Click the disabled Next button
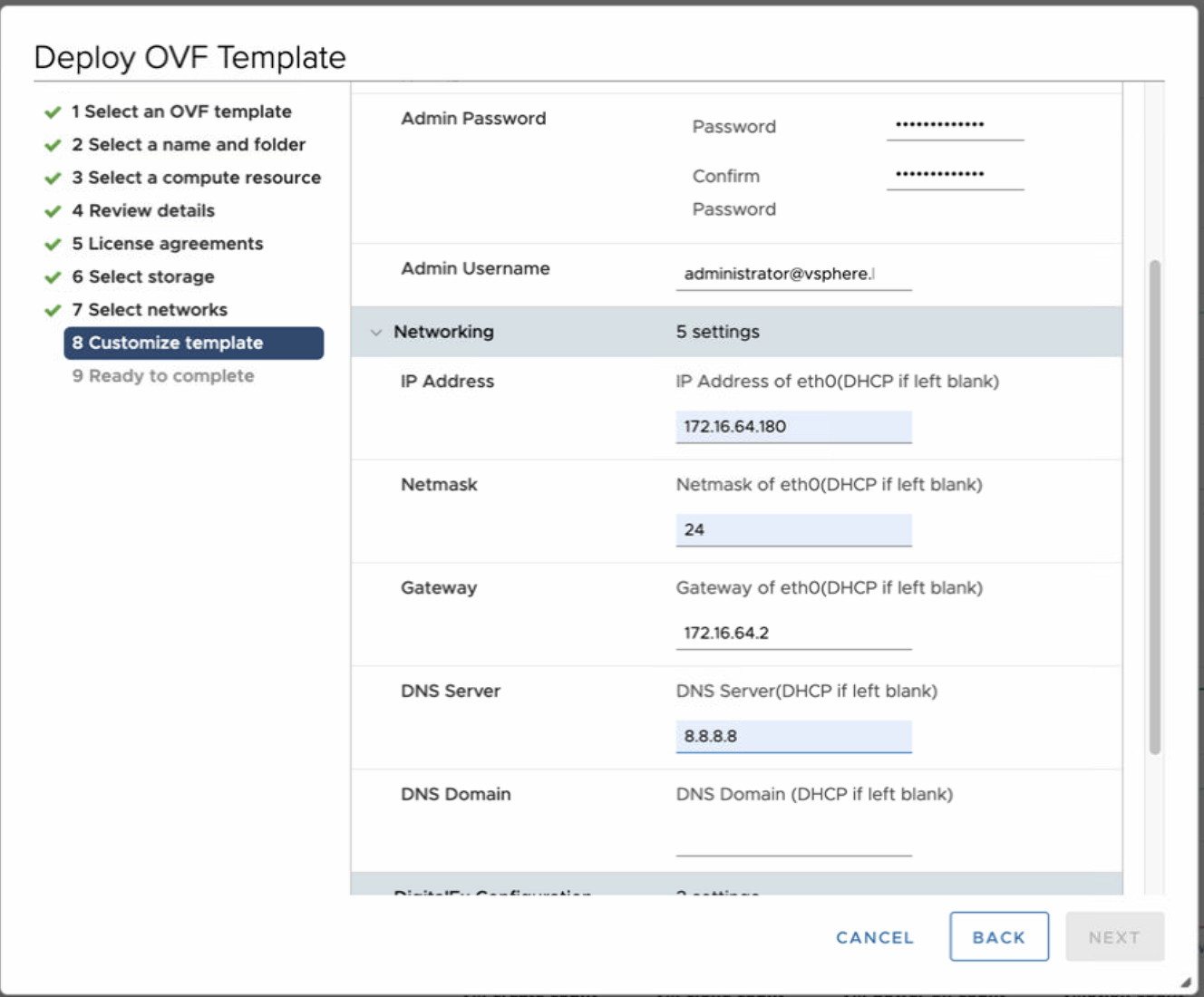The width and height of the screenshot is (1204, 997). [1113, 937]
